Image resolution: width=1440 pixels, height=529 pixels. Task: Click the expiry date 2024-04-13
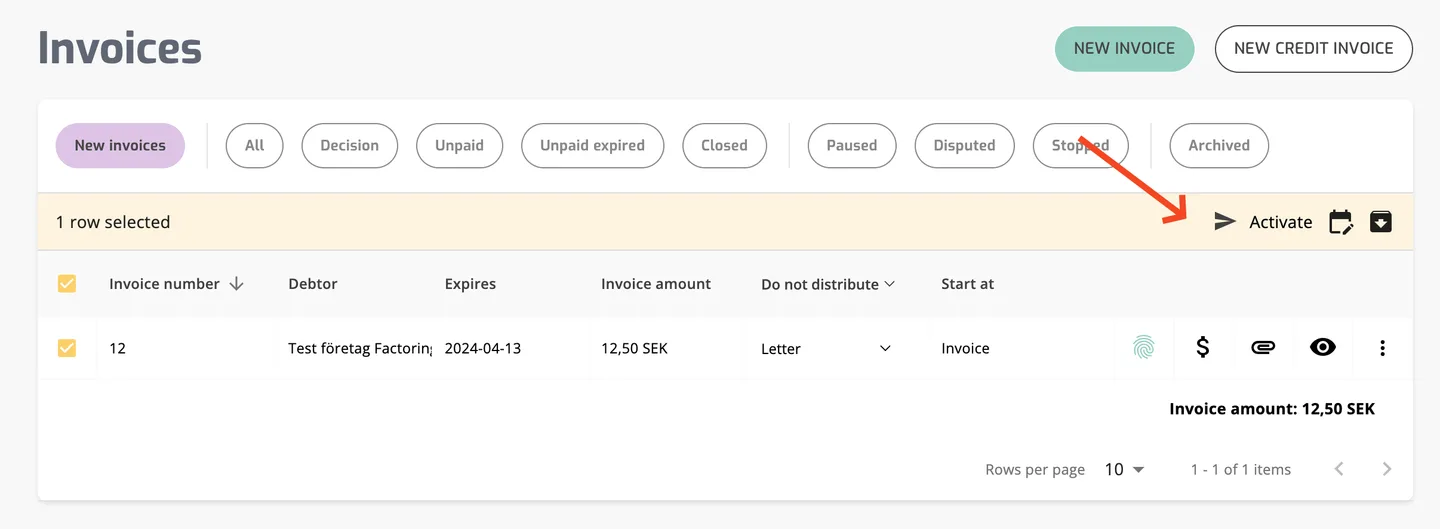pos(483,348)
